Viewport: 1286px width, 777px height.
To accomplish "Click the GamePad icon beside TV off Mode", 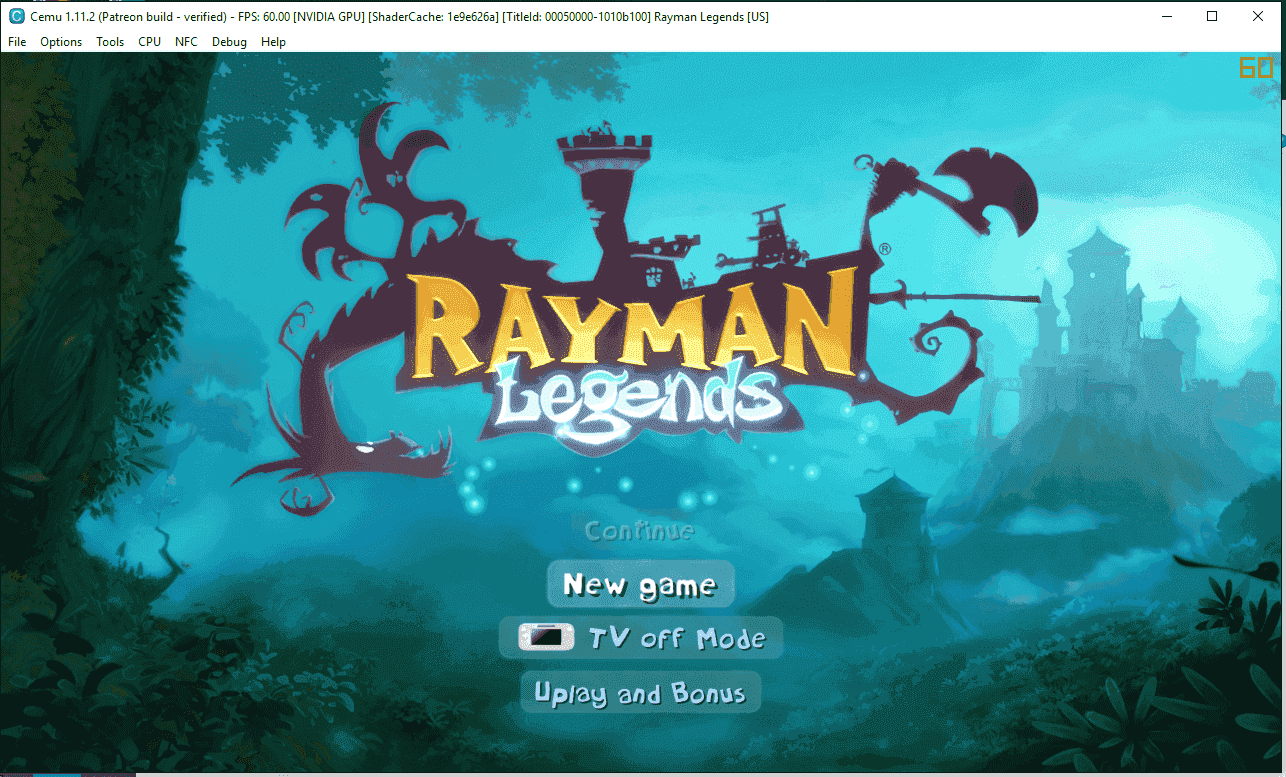I will pyautogui.click(x=547, y=636).
